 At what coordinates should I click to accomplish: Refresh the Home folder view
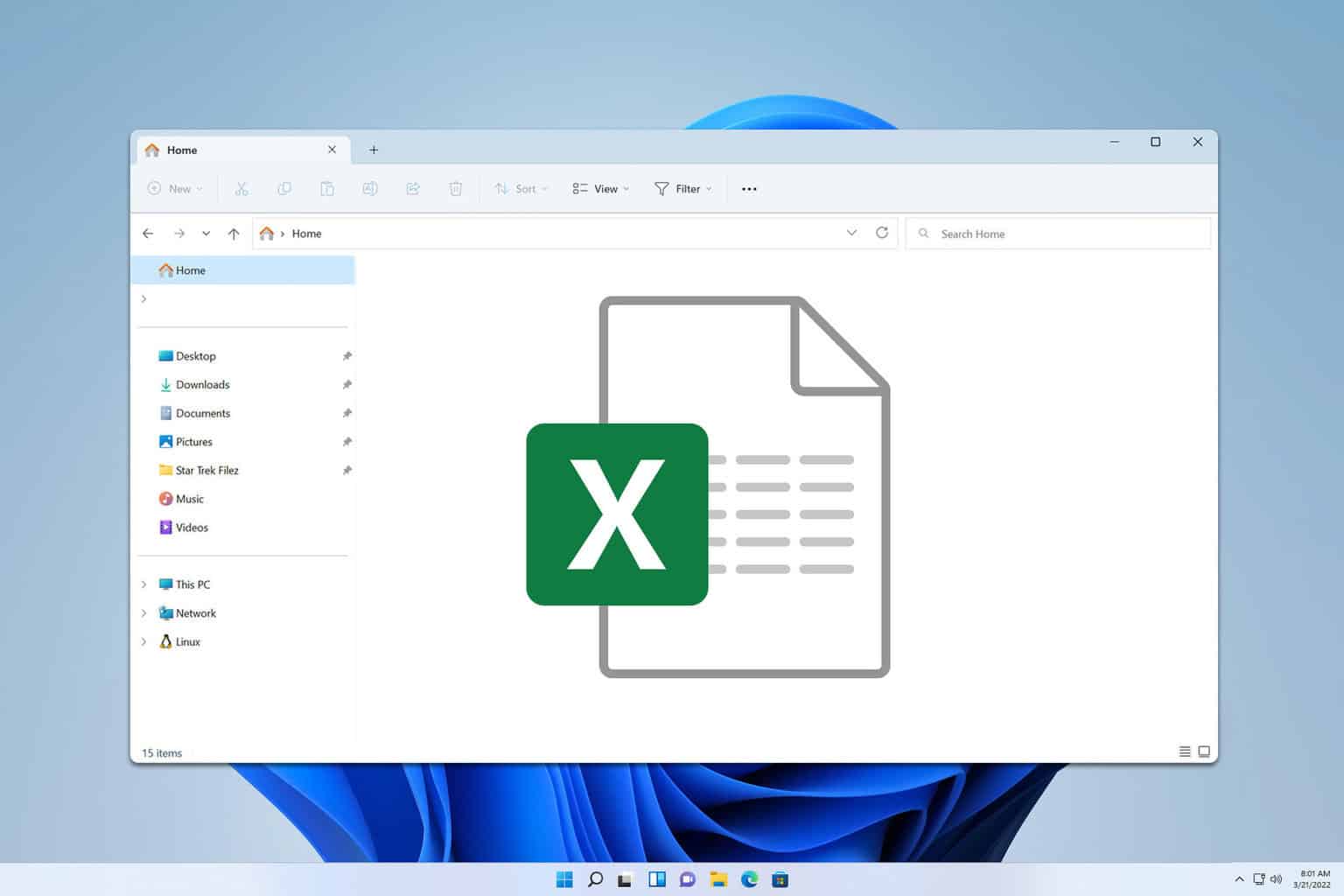882,233
